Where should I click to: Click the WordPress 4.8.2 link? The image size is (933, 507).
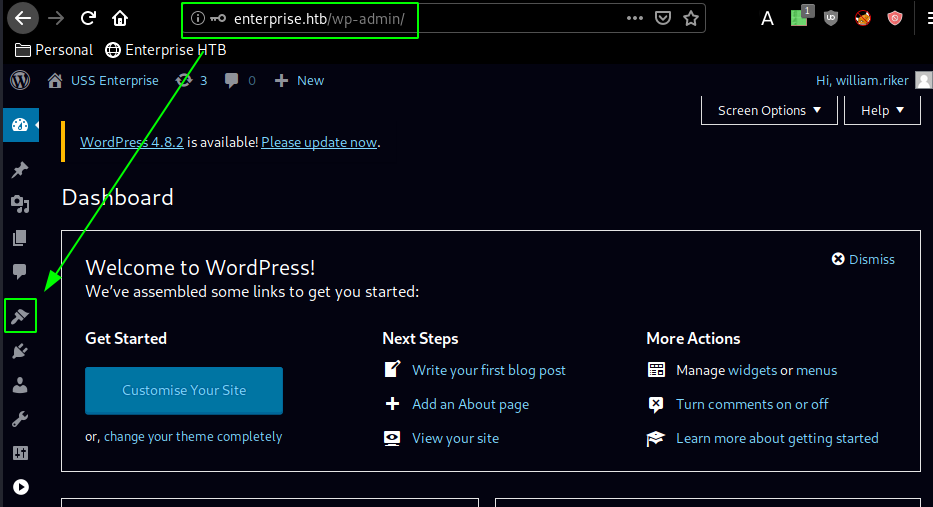pos(132,142)
